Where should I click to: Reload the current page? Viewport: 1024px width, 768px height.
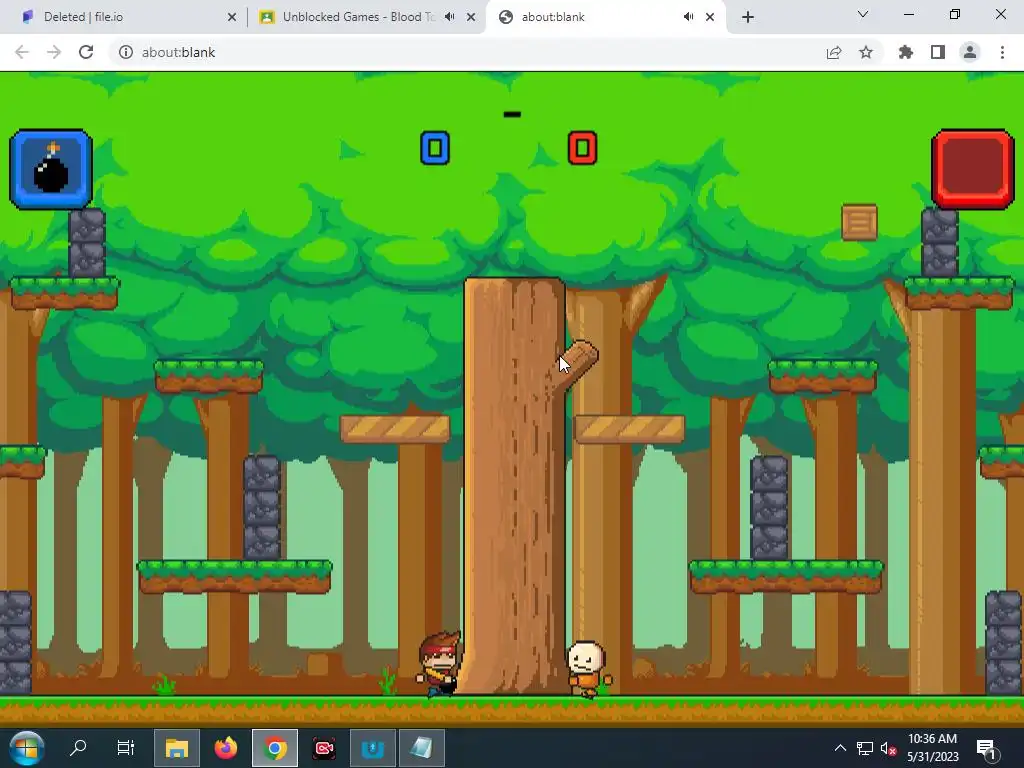86,52
